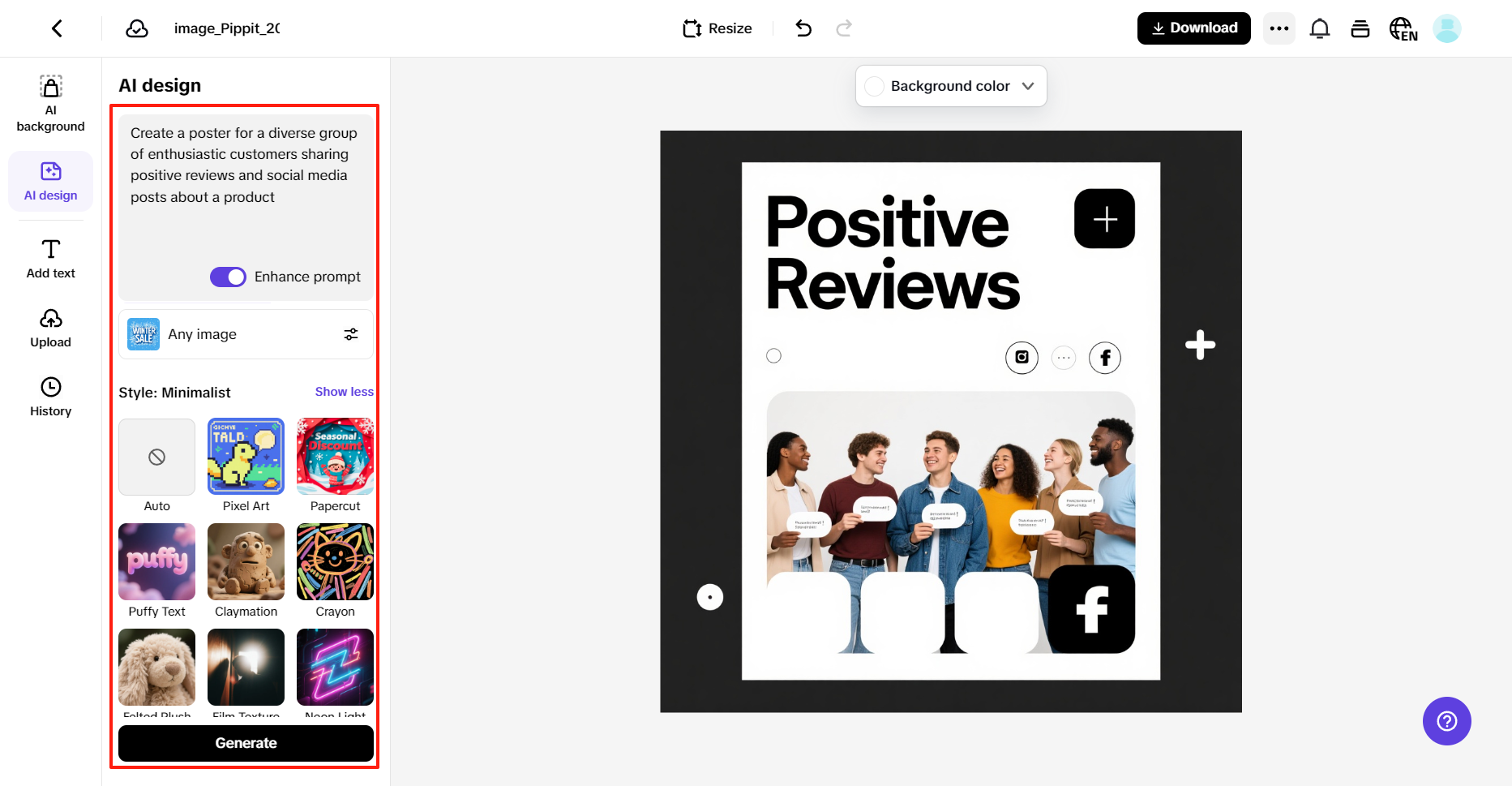Select the Crayon style
This screenshot has width=1512, height=786.
(x=336, y=562)
